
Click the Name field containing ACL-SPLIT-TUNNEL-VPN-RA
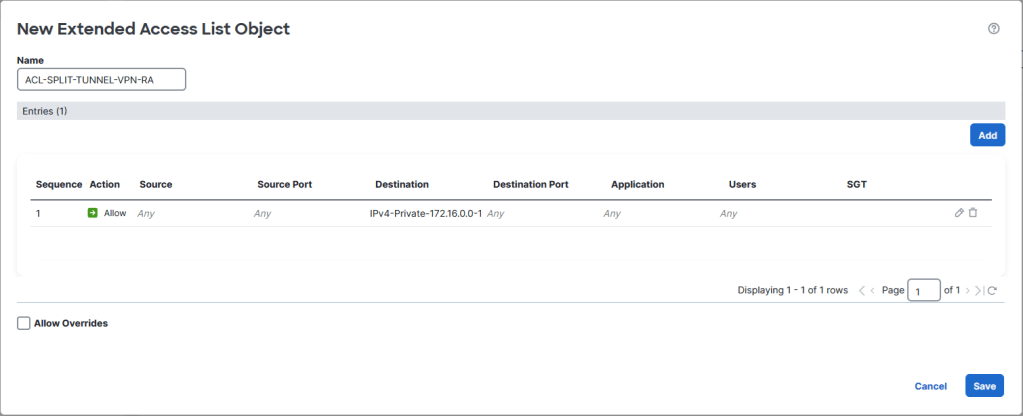(x=102, y=80)
